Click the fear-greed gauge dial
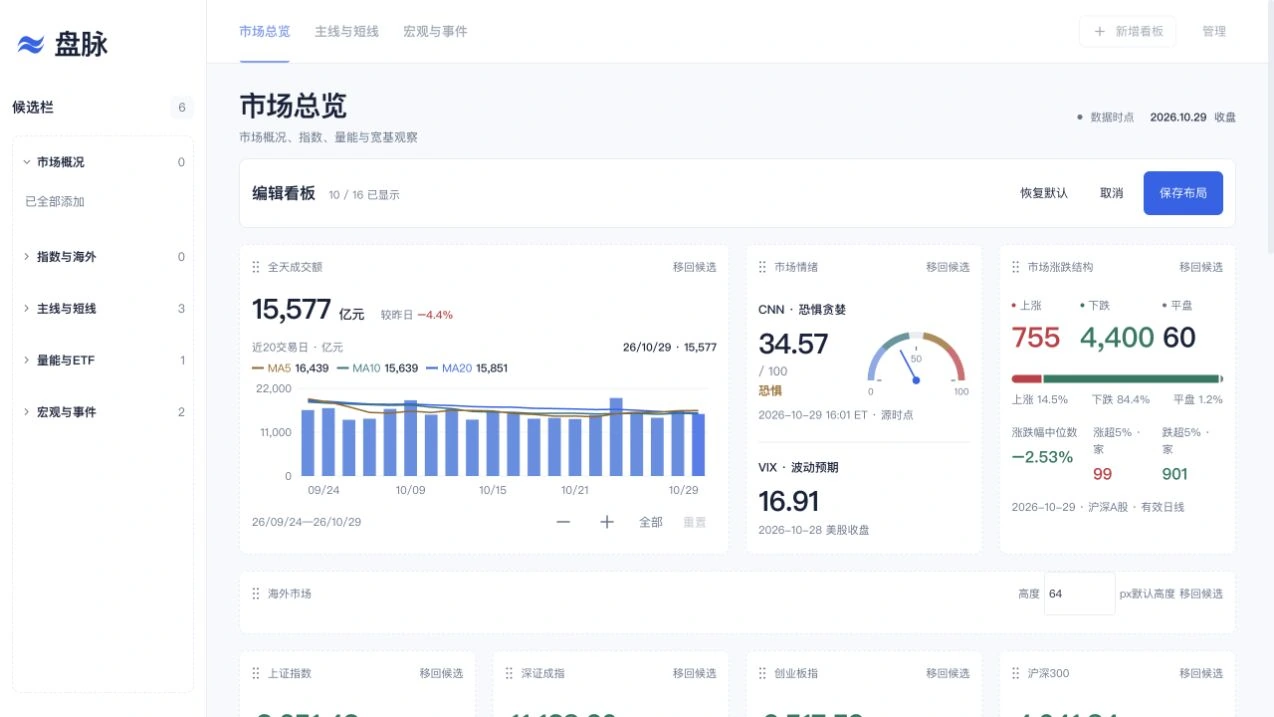Image resolution: width=1274 pixels, height=717 pixels. coord(916,358)
